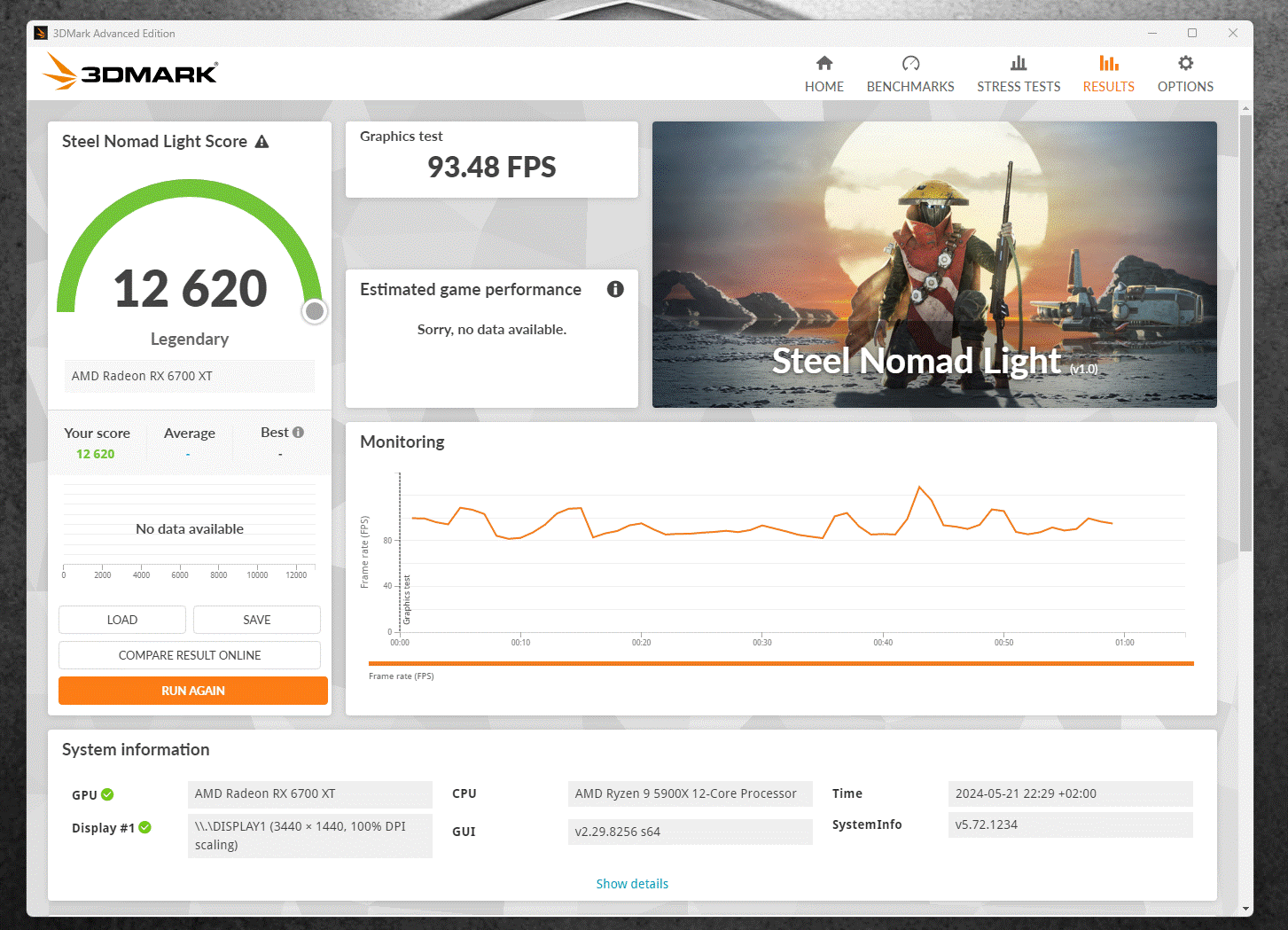The height and width of the screenshot is (930, 1288).
Task: Open the HOME tab
Action: pos(824,74)
